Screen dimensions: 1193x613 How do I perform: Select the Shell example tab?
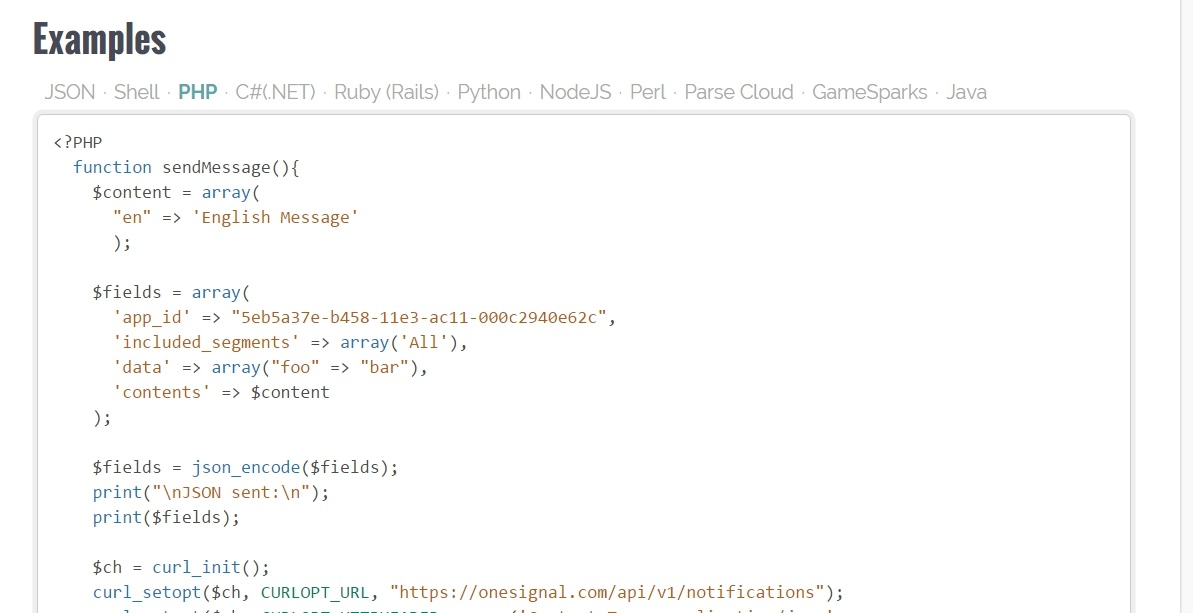pyautogui.click(x=137, y=92)
